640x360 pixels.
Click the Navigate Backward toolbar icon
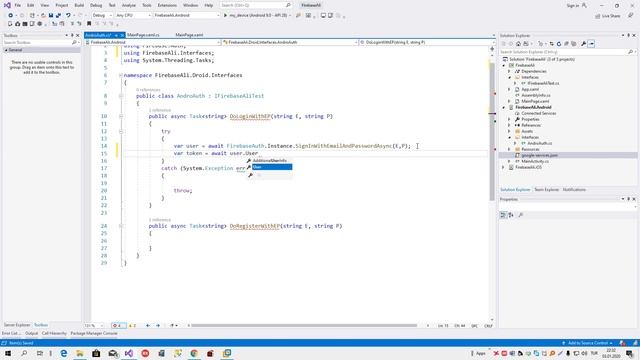tap(10, 15)
